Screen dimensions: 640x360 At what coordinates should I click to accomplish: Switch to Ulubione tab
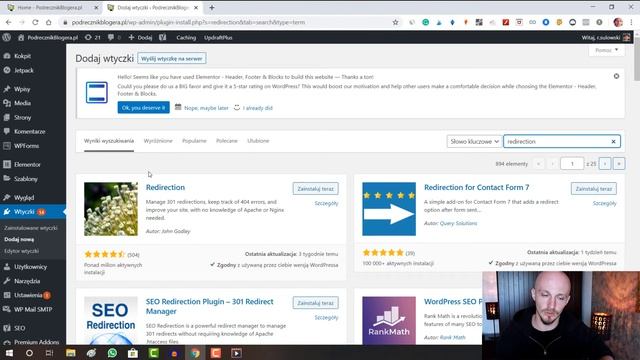point(258,141)
